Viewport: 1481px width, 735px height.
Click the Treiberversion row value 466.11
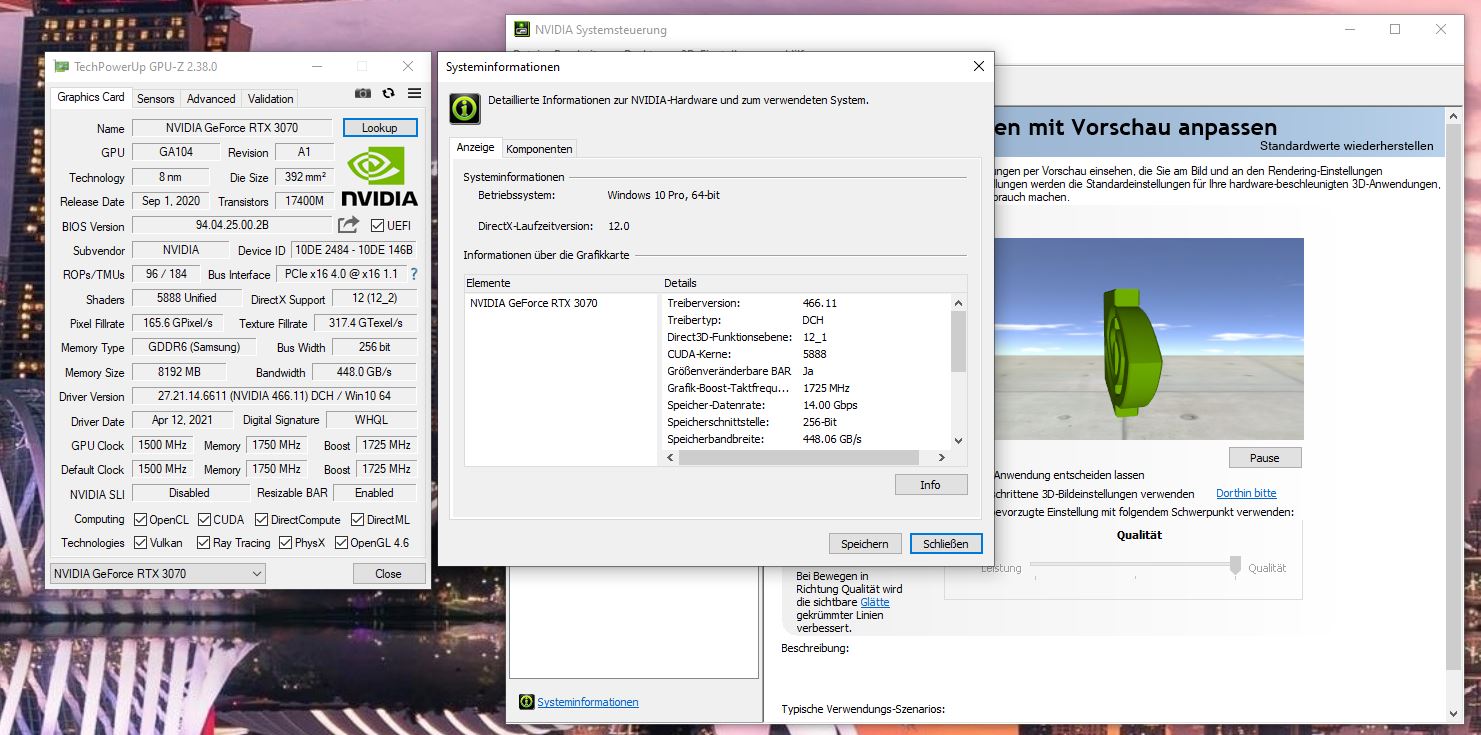coord(820,302)
